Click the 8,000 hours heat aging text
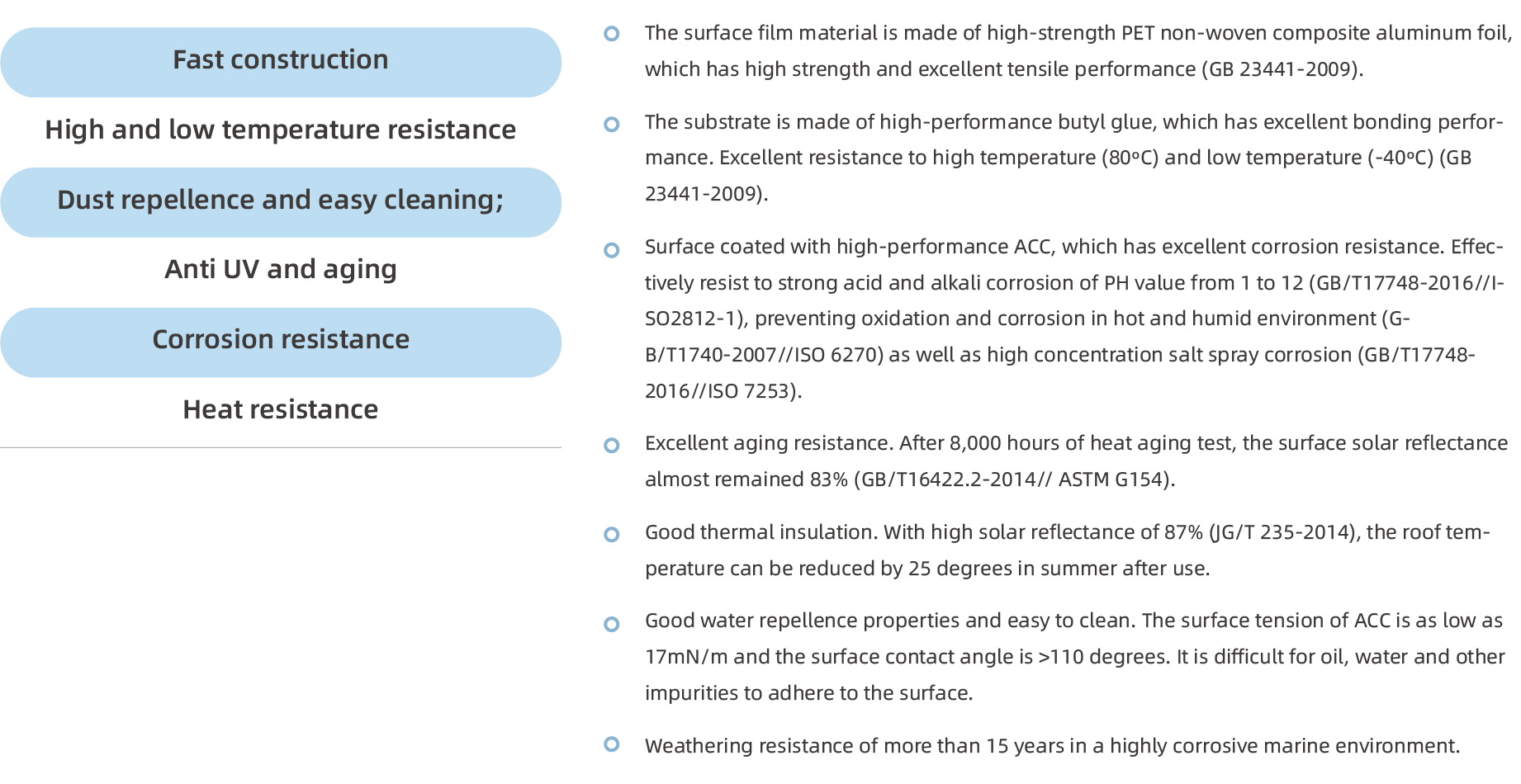 pos(1073,461)
